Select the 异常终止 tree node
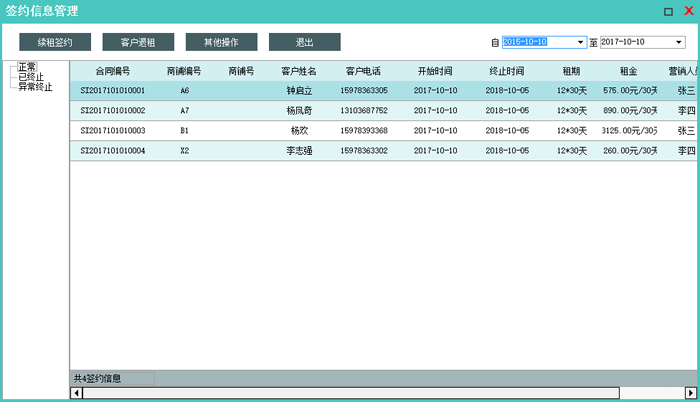Screen dimensions: 700x402 tap(34, 85)
